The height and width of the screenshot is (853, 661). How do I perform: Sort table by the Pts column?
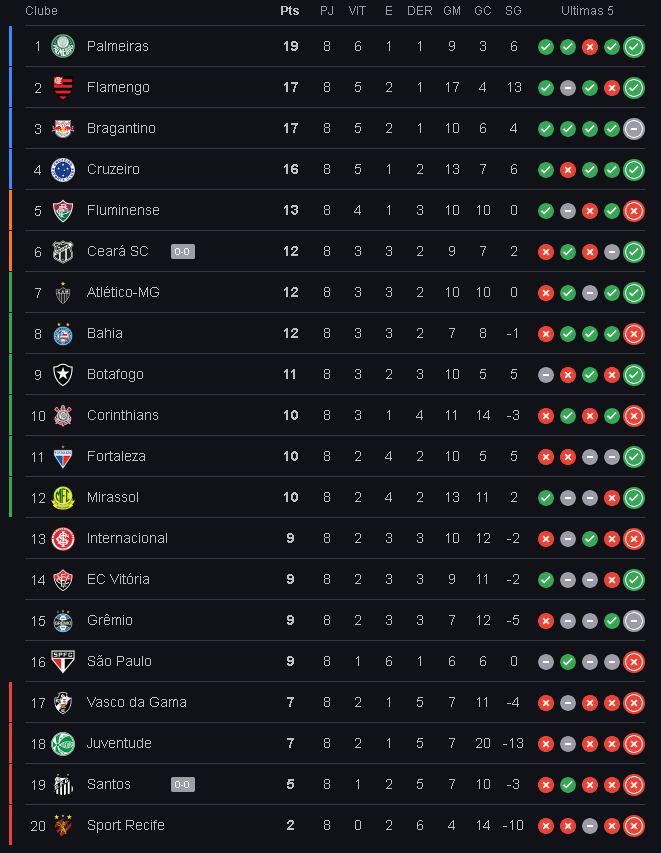289,11
